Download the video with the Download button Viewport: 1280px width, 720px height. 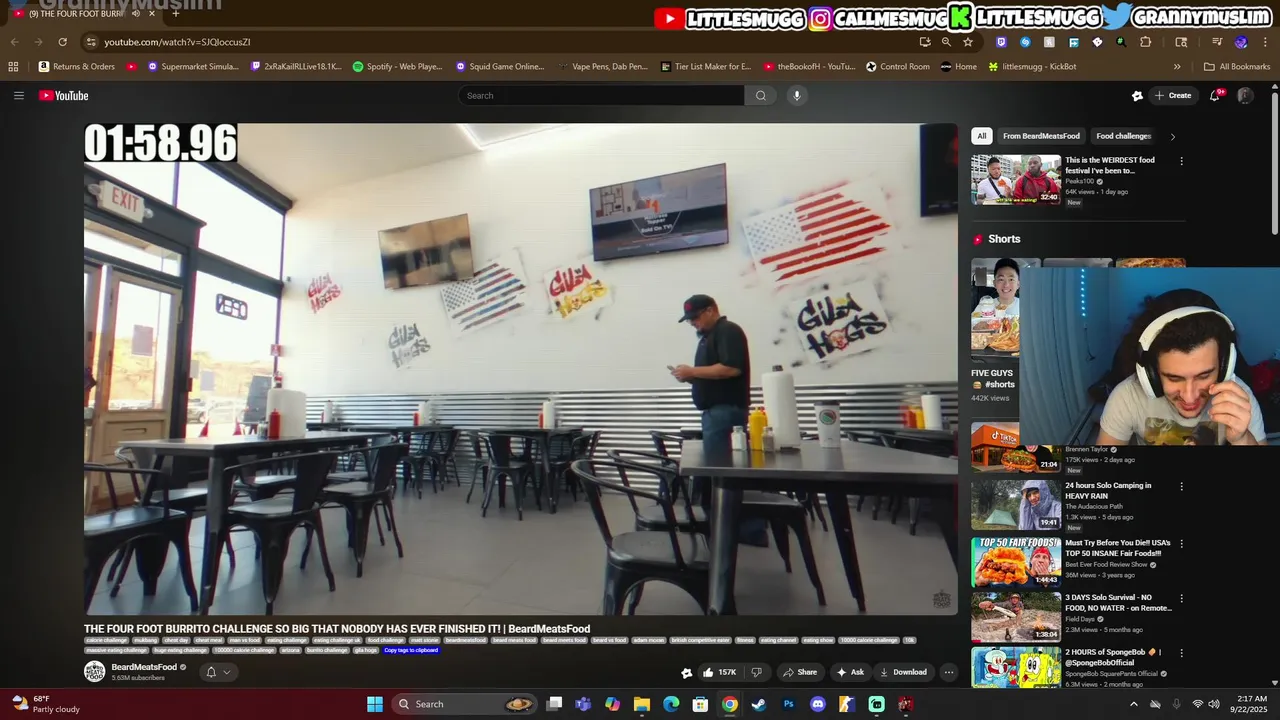902,672
